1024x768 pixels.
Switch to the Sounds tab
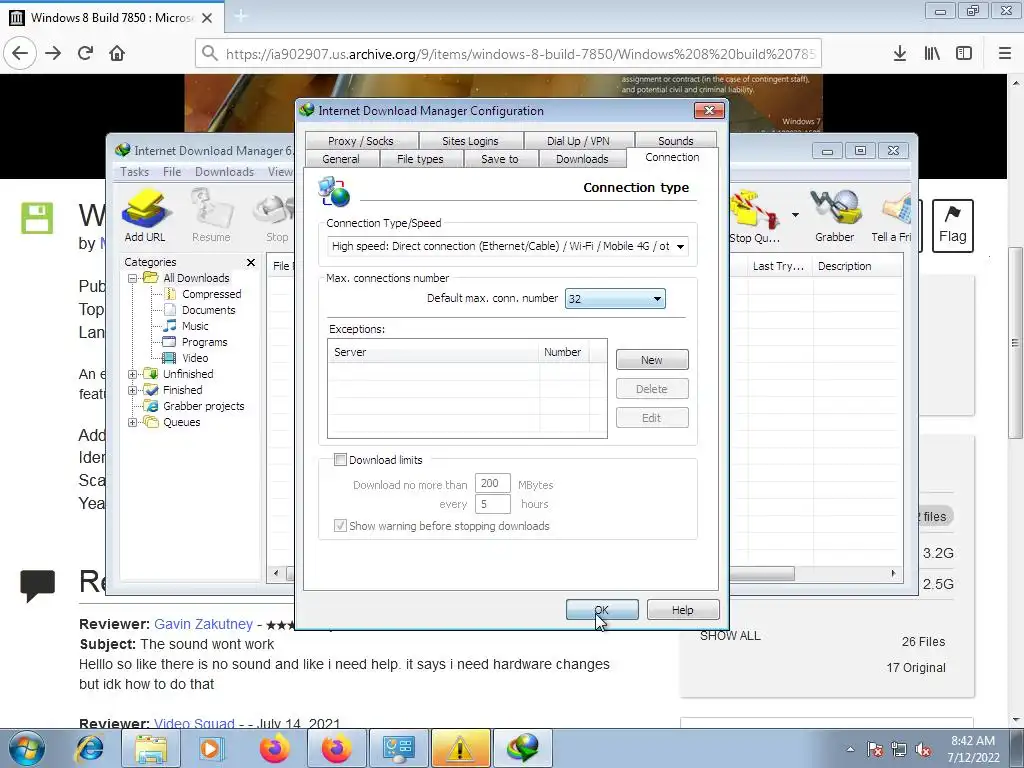coord(675,140)
